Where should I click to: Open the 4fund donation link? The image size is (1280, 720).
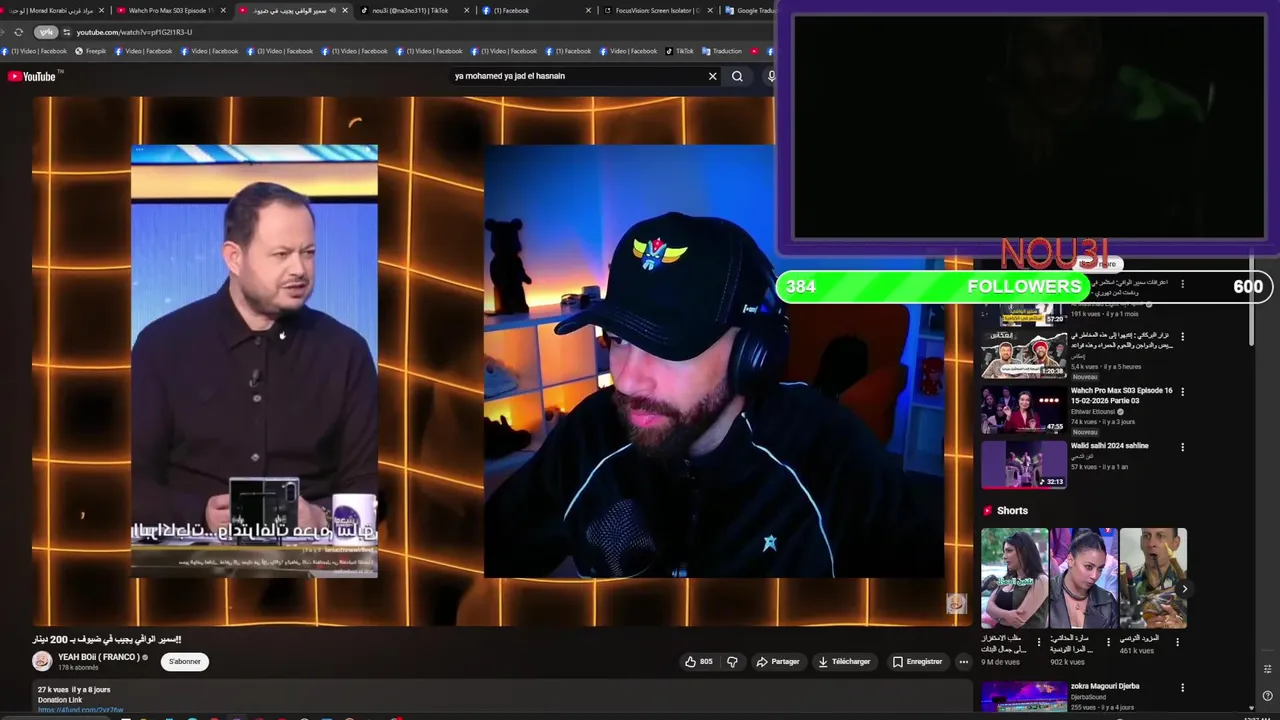80,710
